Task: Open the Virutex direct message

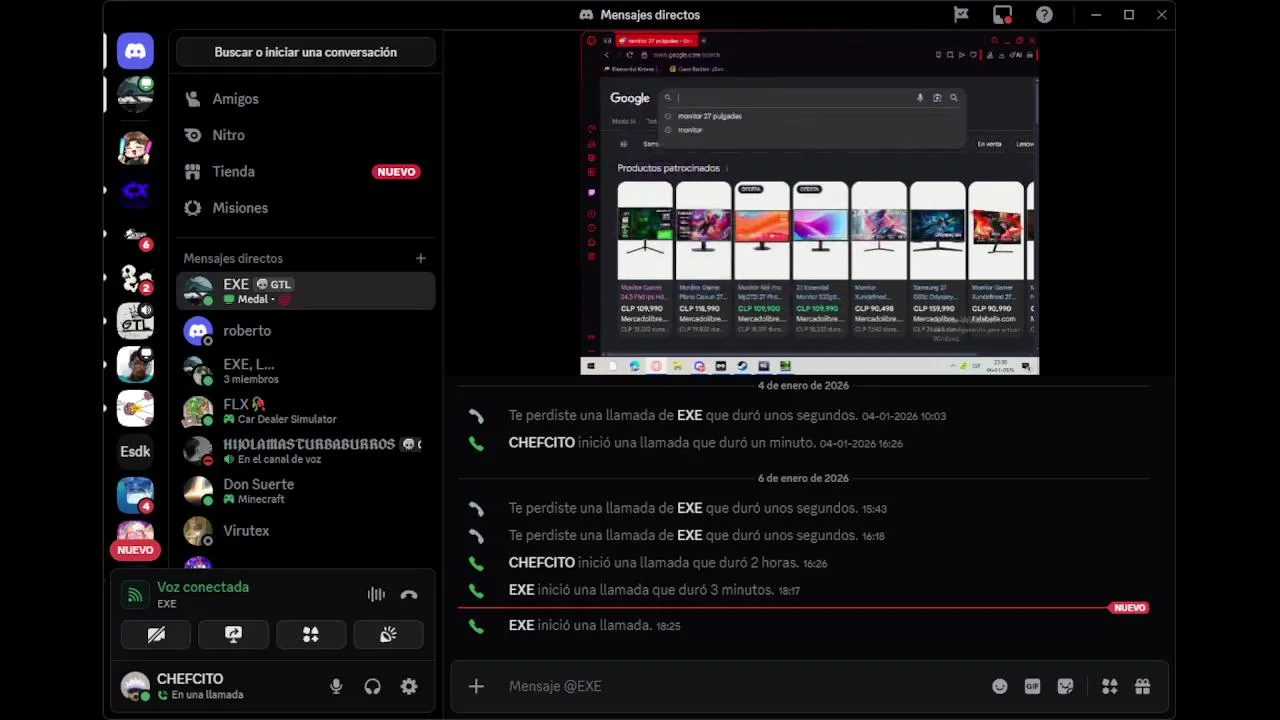Action: point(305,531)
